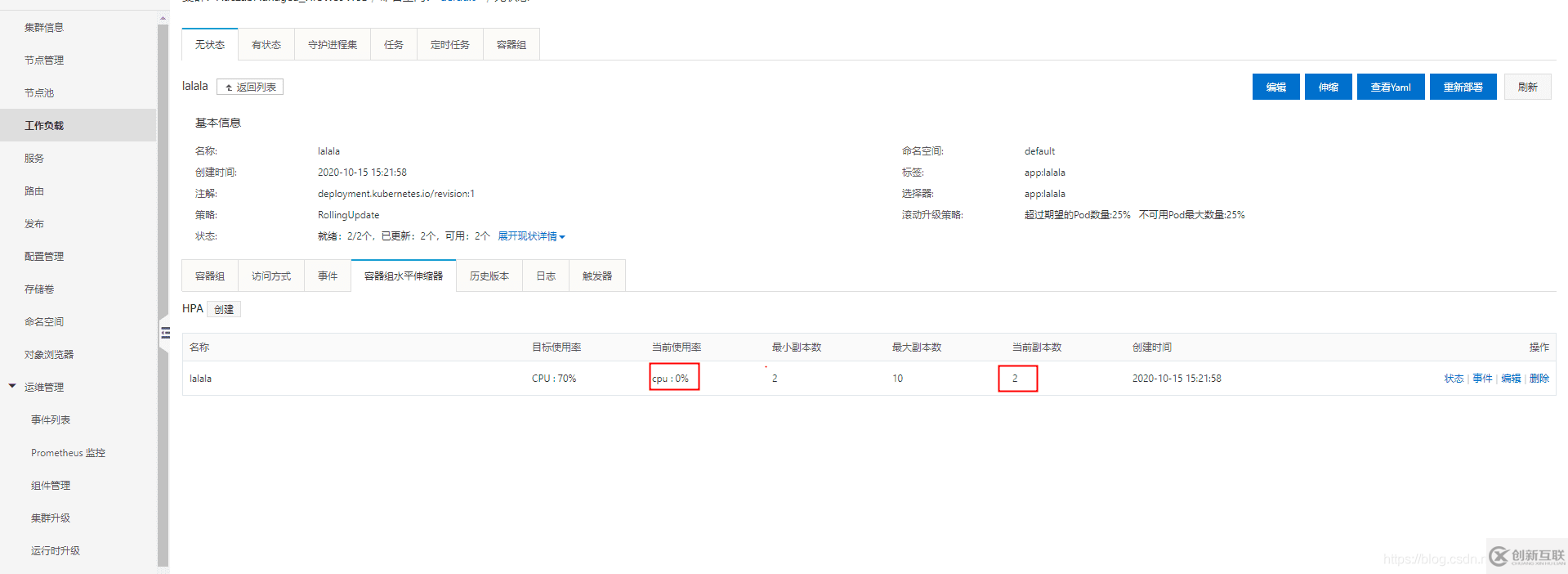Click the 目标使用率 column header
This screenshot has width=1568, height=574.
[556, 348]
